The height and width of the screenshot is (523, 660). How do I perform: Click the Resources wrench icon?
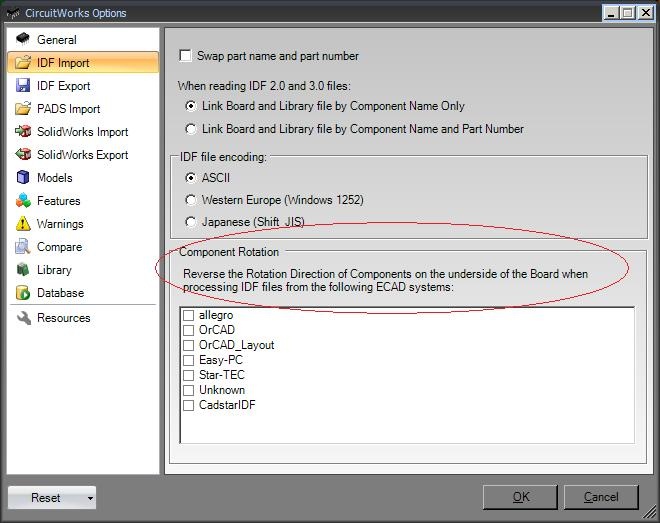click(24, 318)
